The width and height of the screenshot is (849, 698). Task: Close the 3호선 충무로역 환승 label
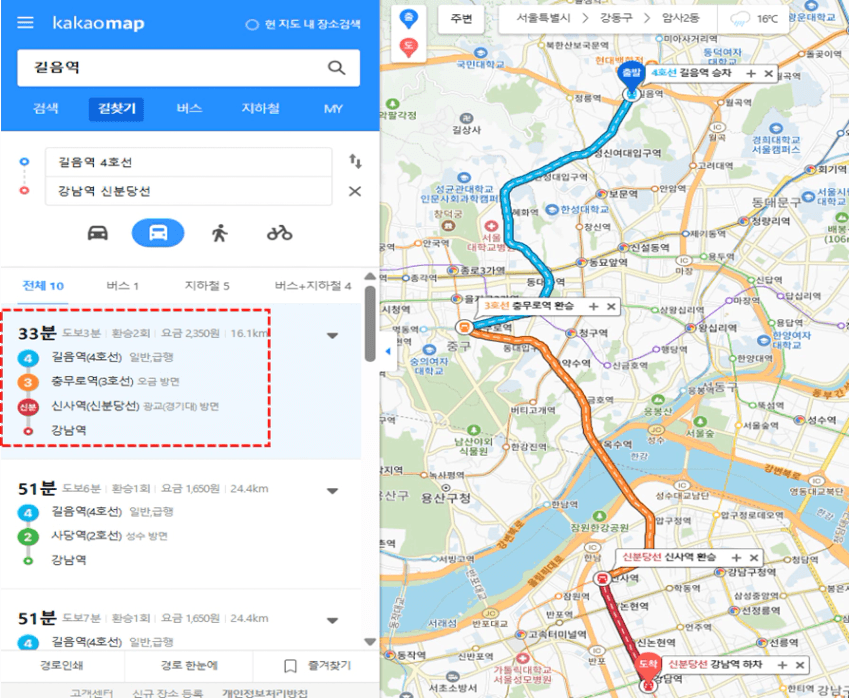pos(611,306)
